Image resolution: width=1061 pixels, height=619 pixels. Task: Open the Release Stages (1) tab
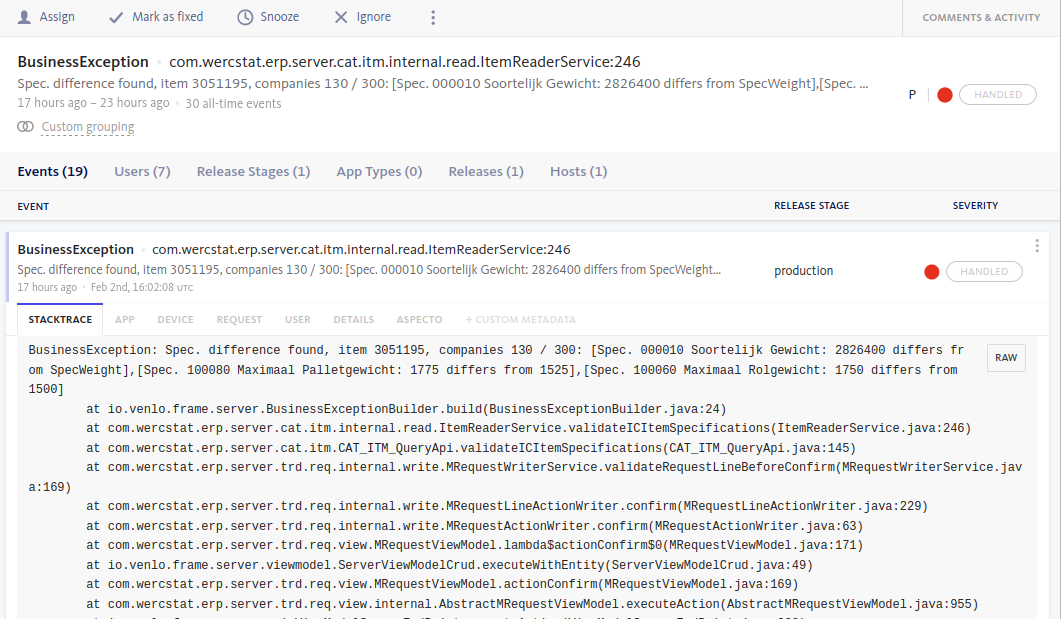(254, 171)
